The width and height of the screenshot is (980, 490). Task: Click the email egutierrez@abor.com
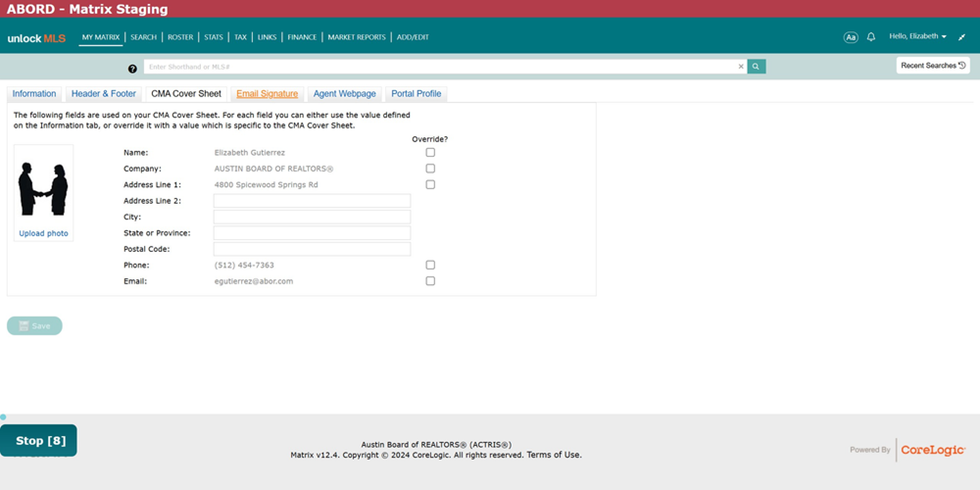tap(253, 281)
